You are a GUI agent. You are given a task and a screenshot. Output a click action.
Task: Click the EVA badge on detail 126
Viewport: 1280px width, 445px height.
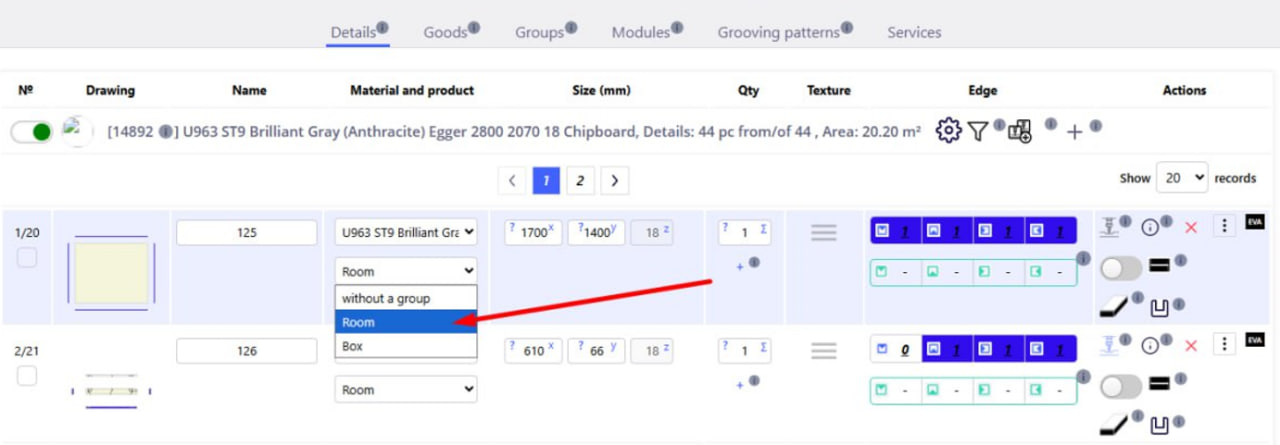point(1255,340)
